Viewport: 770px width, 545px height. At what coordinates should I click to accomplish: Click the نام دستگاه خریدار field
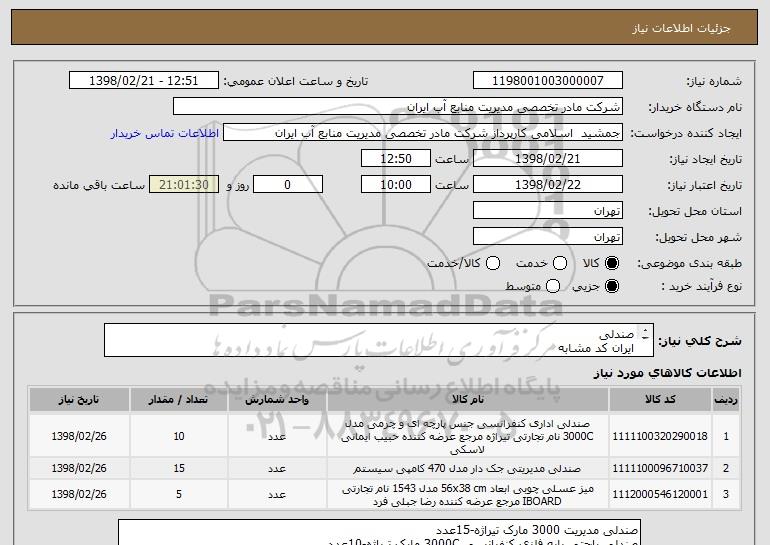pos(398,107)
